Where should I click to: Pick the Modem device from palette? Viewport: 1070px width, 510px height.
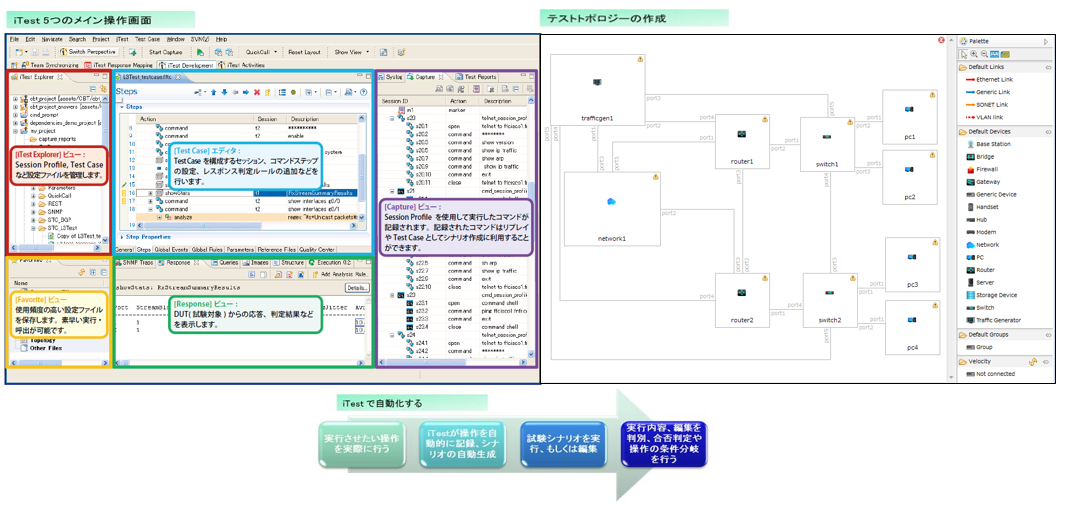[x=981, y=232]
